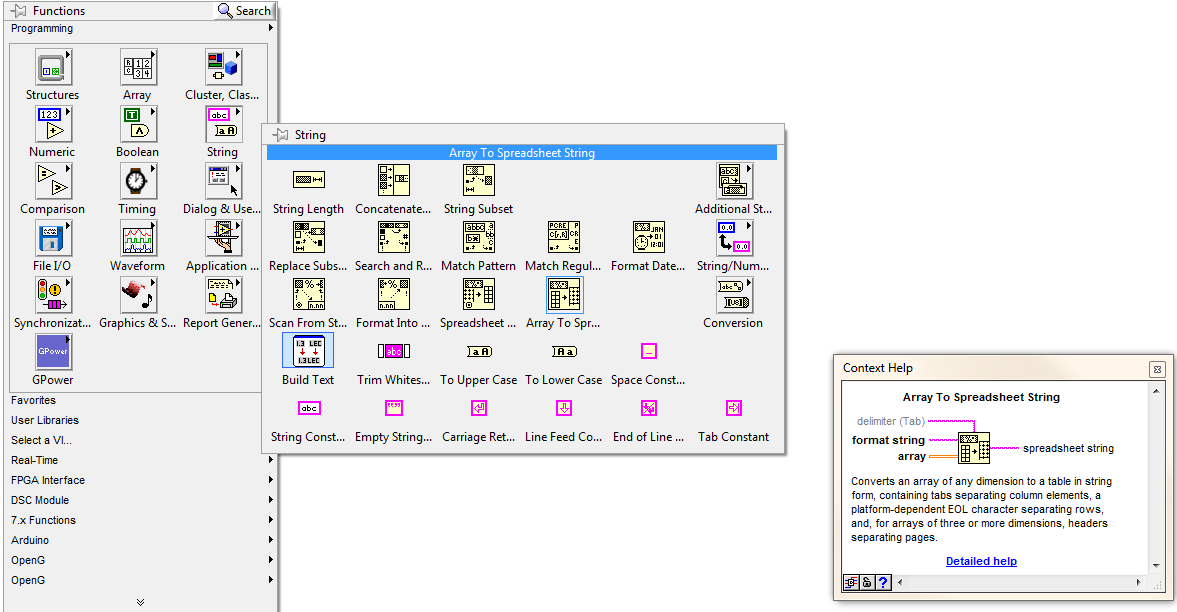Pin the String palette with the thumbtack

(281, 135)
